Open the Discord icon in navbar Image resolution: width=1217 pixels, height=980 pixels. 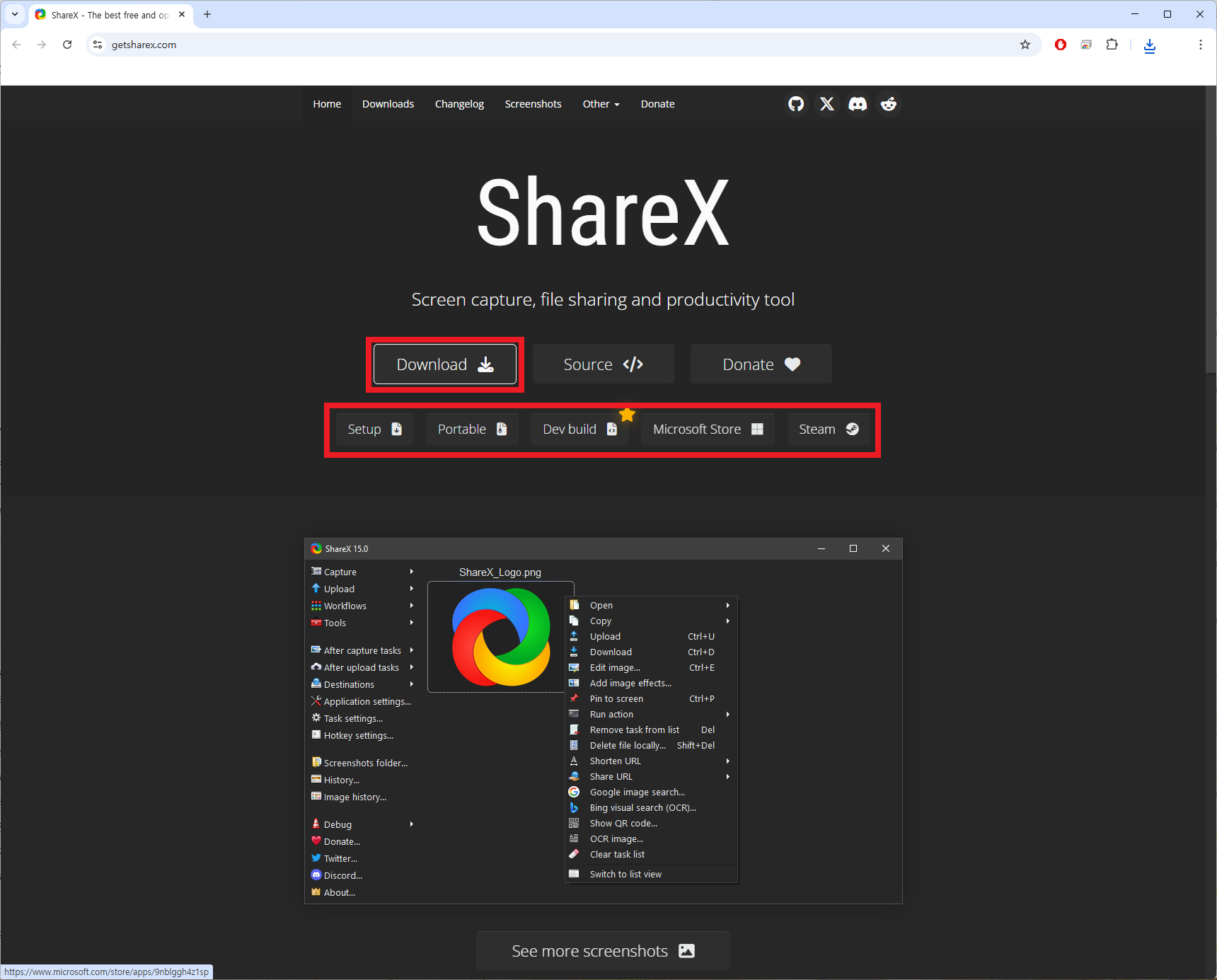pos(858,104)
